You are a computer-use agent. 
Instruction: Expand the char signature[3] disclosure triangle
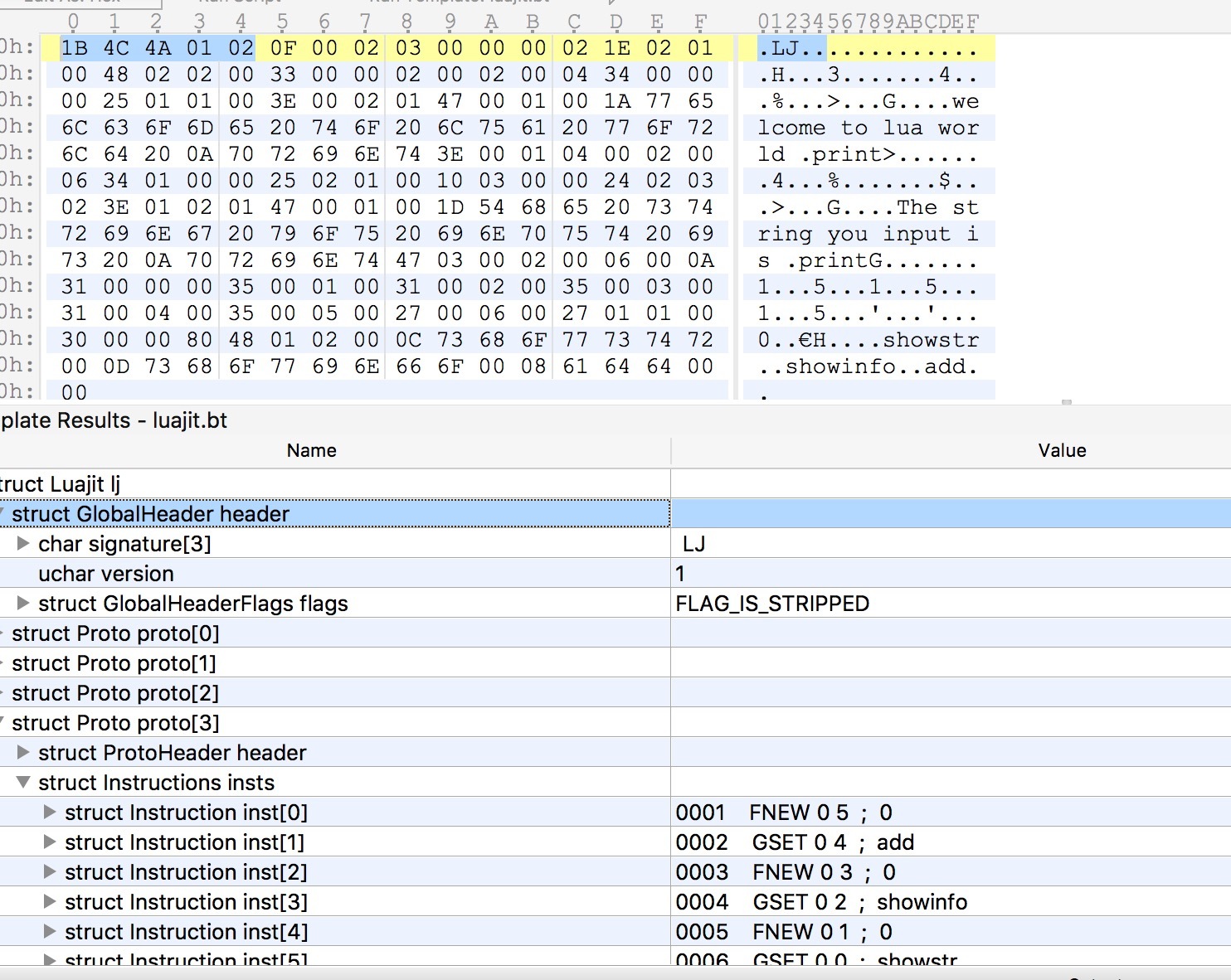[23, 544]
